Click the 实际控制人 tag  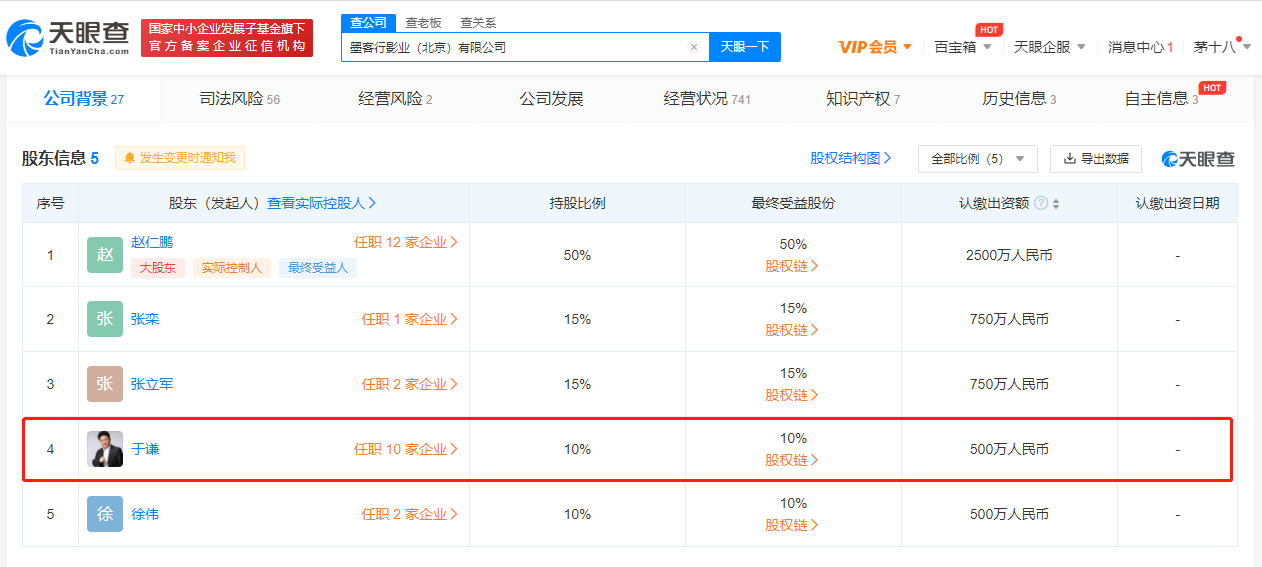tap(232, 267)
